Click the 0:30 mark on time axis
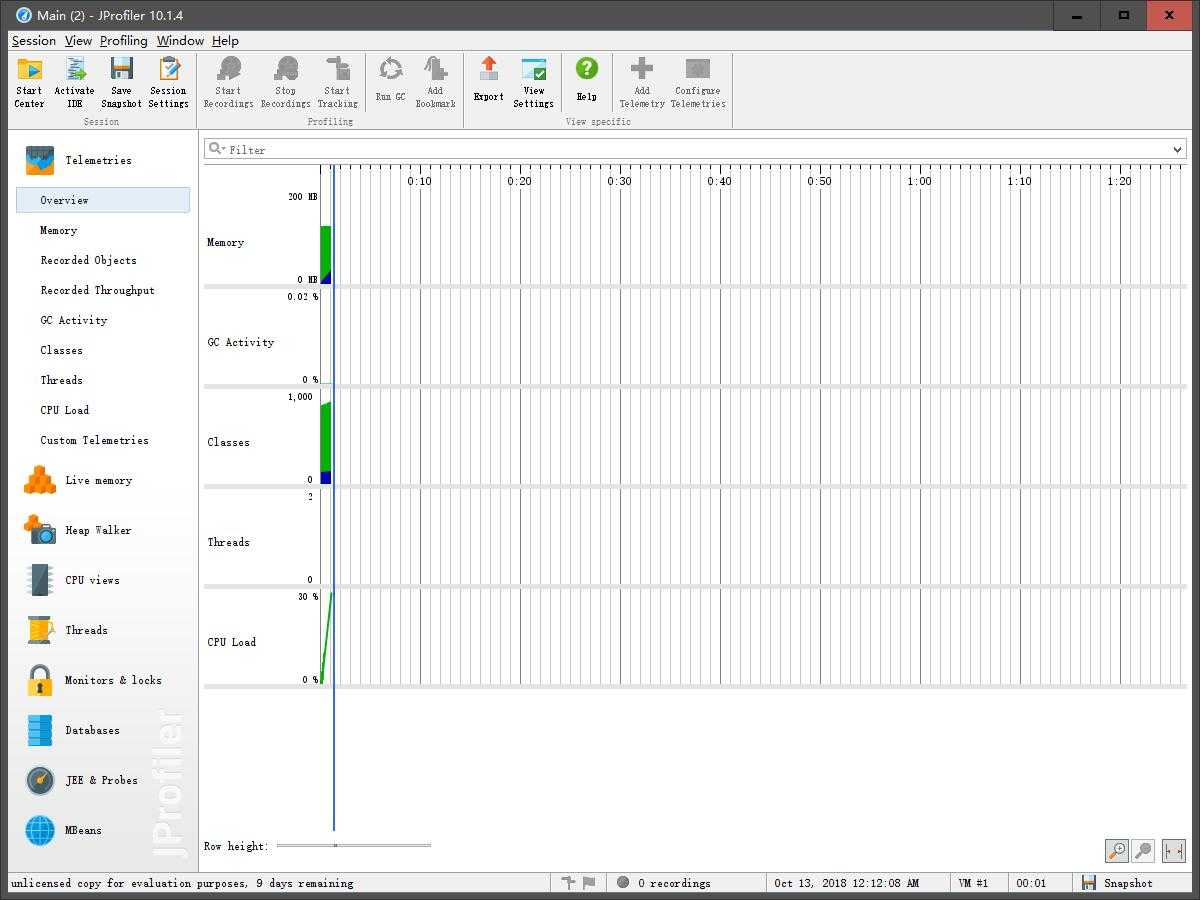The width and height of the screenshot is (1200, 900). coord(619,181)
